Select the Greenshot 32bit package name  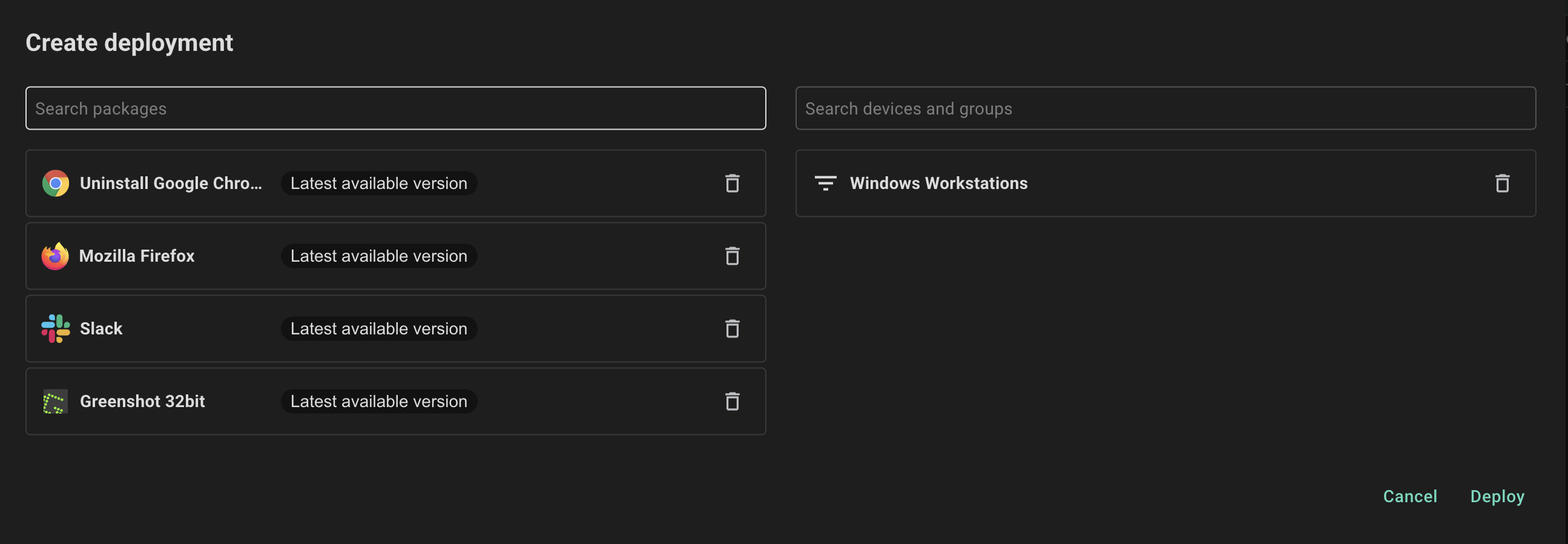click(142, 402)
